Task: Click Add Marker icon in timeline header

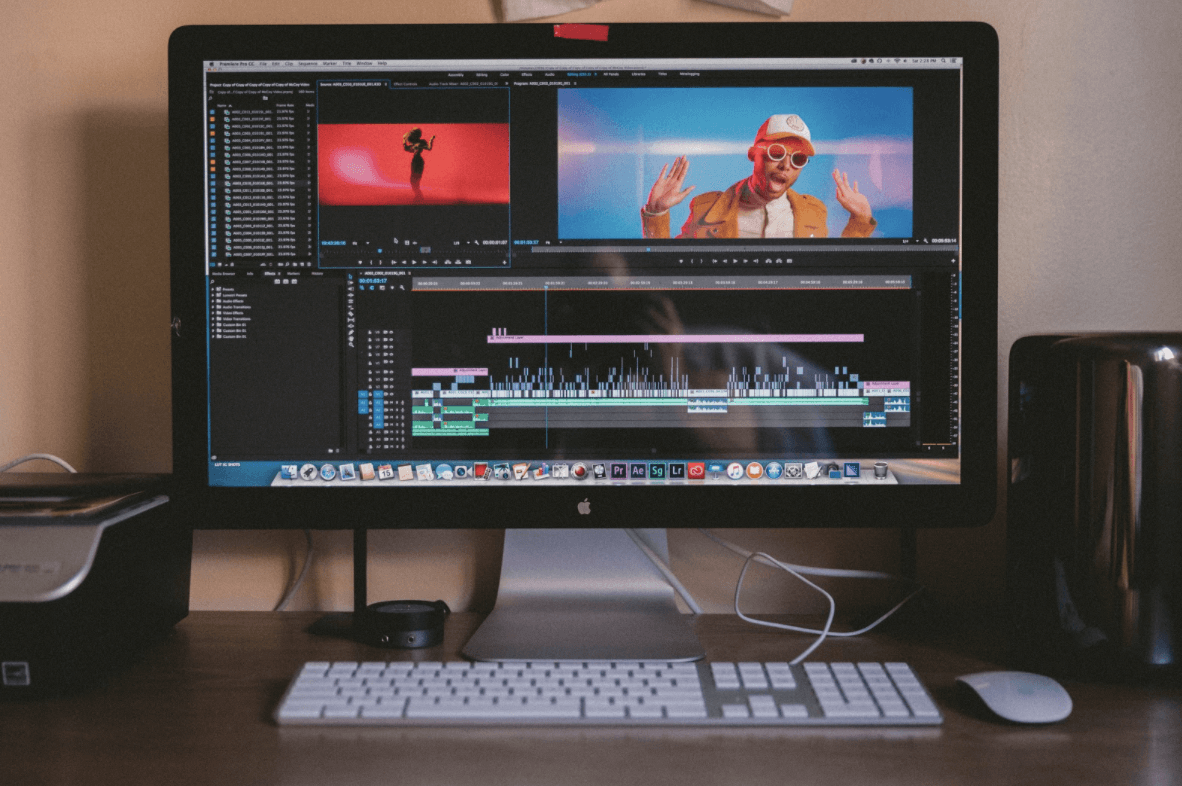Action: point(392,288)
